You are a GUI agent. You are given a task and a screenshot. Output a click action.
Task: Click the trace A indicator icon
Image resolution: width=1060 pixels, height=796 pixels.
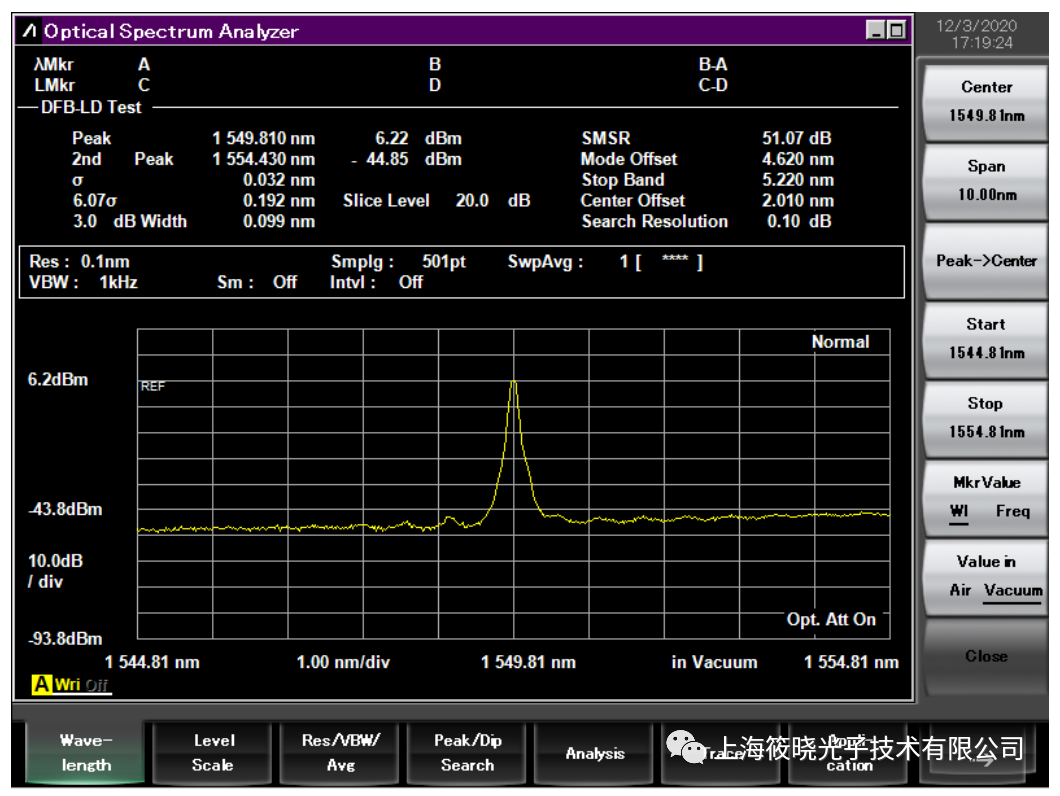41,685
